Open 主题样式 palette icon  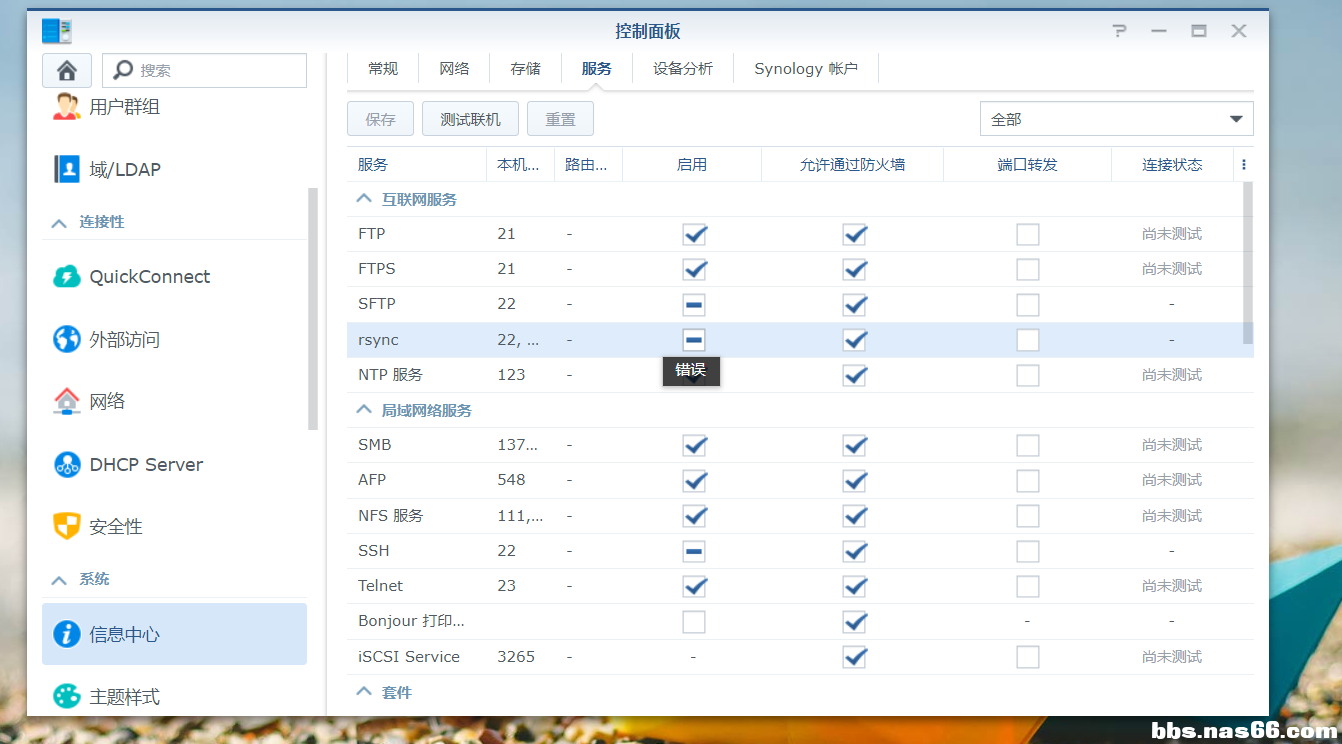tap(67, 696)
